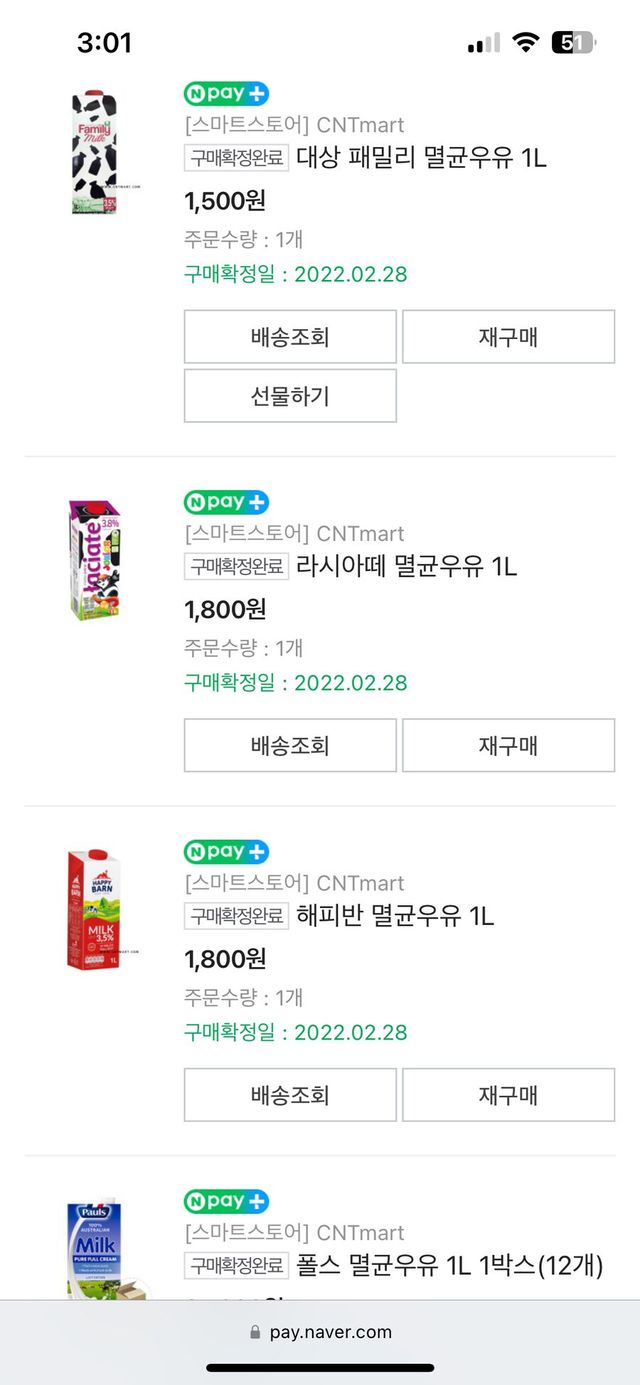The image size is (640, 1385).
Task: Open the Pauls milk product thumbnail
Action: pos(94,1250)
